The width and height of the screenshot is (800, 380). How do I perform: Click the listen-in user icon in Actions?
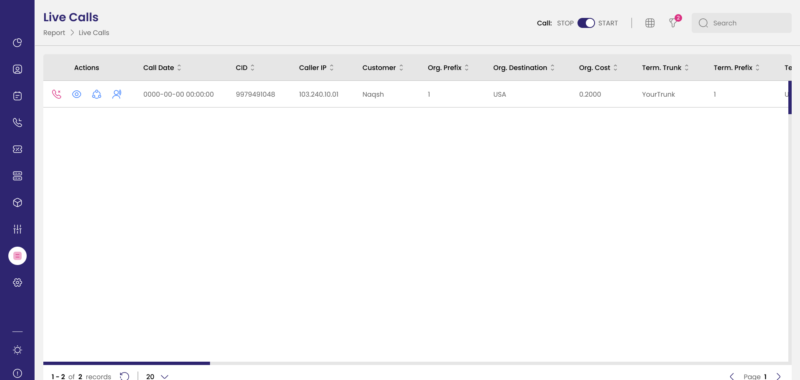(x=117, y=94)
